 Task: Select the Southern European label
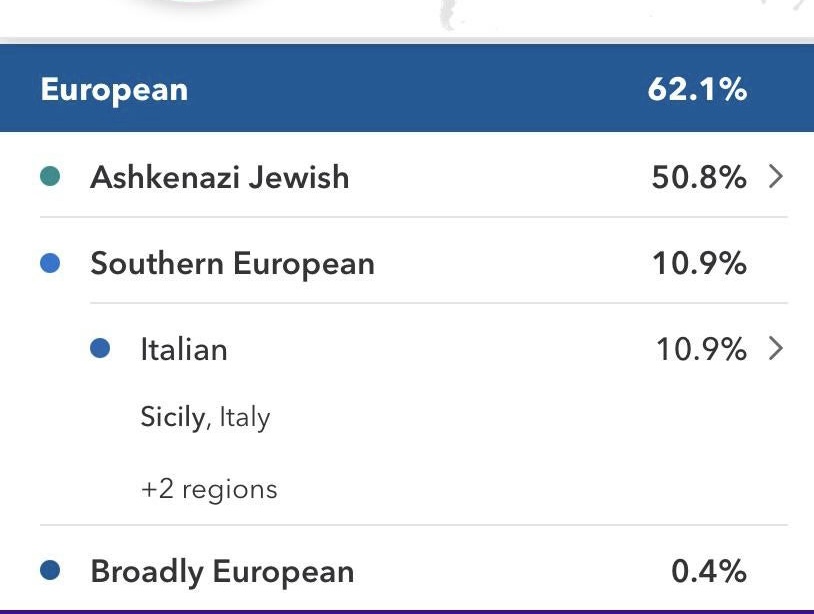click(x=232, y=264)
